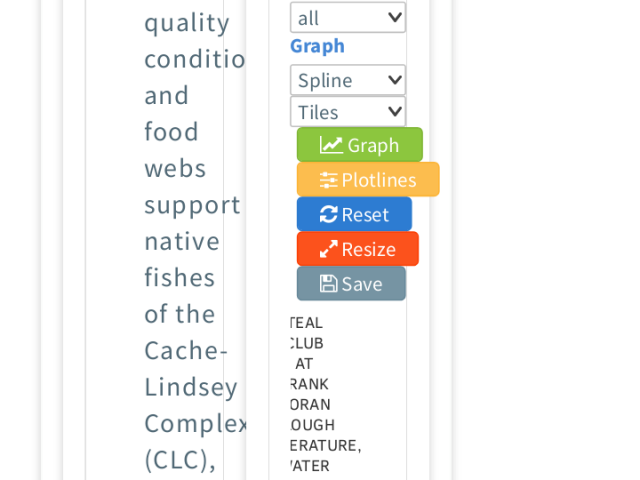Click the chevron arrow of 'all' select
The width and height of the screenshot is (640, 480).
(x=395, y=17)
